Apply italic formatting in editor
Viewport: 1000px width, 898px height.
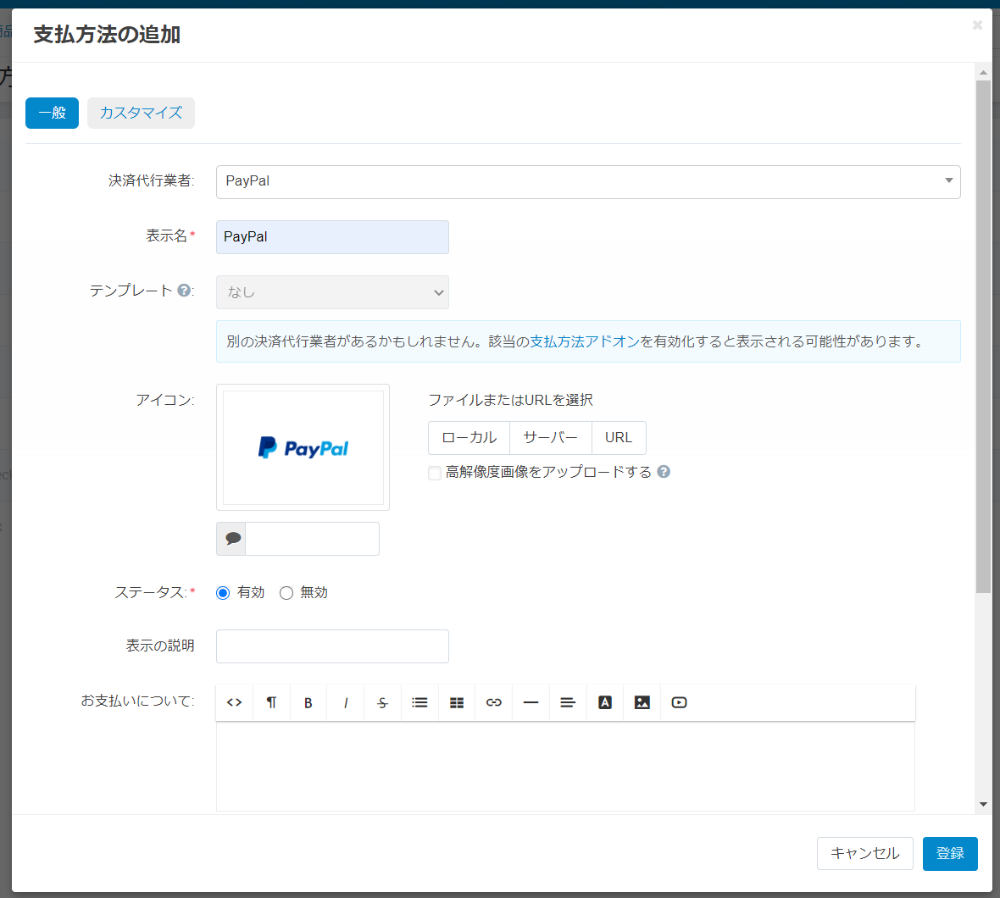345,702
